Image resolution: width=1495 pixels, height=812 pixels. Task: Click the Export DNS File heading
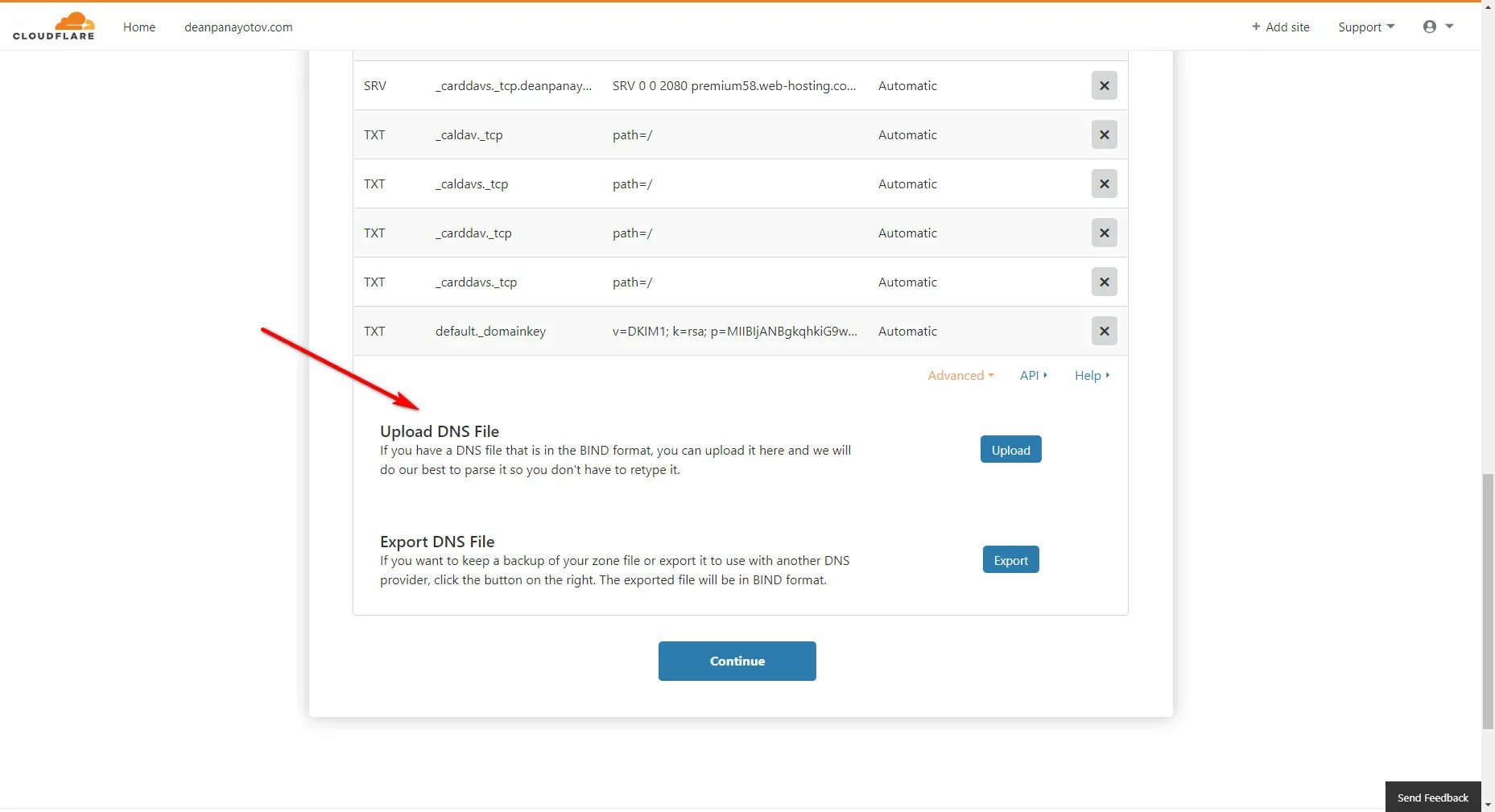point(437,542)
